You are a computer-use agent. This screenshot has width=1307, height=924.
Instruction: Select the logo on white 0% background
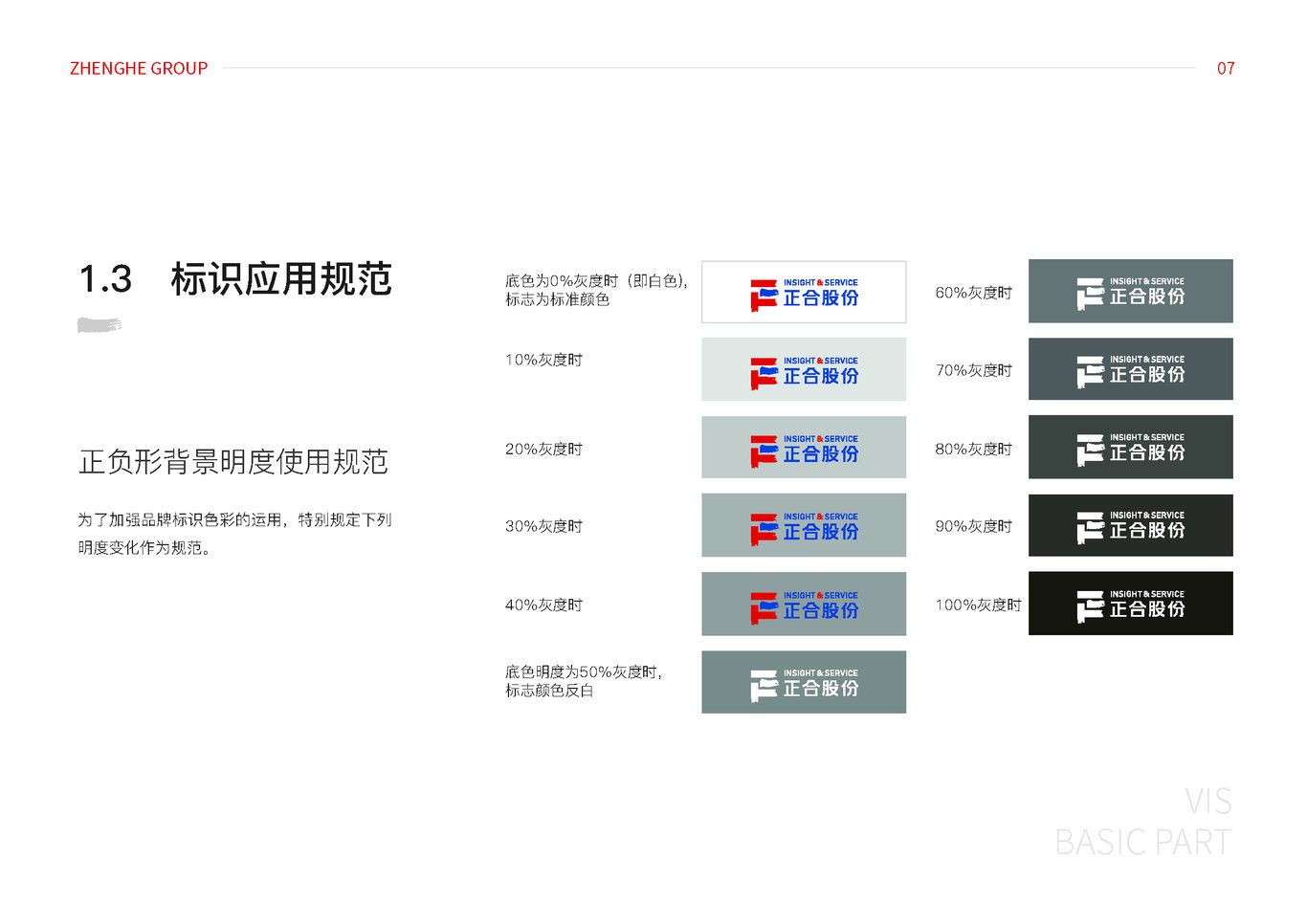(x=804, y=292)
